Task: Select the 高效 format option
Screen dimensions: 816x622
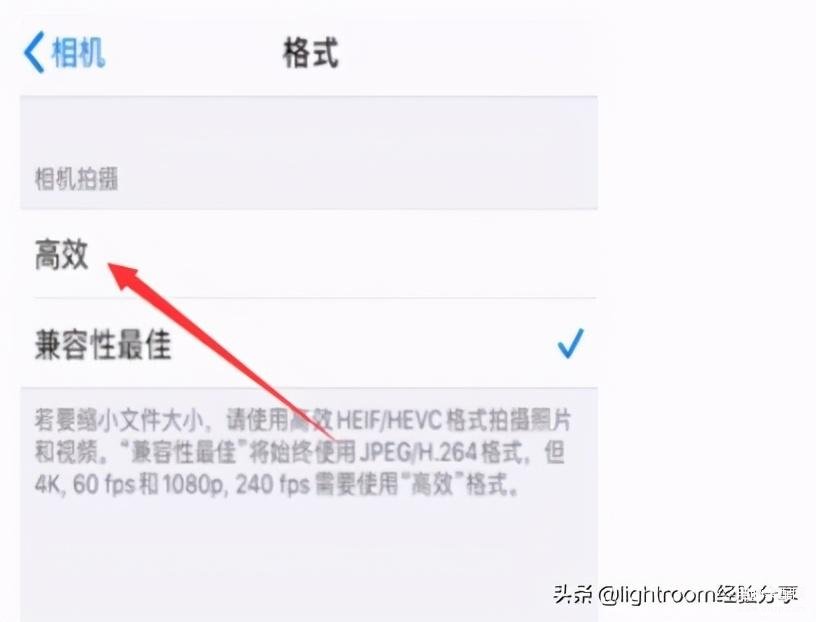Action: 309,254
